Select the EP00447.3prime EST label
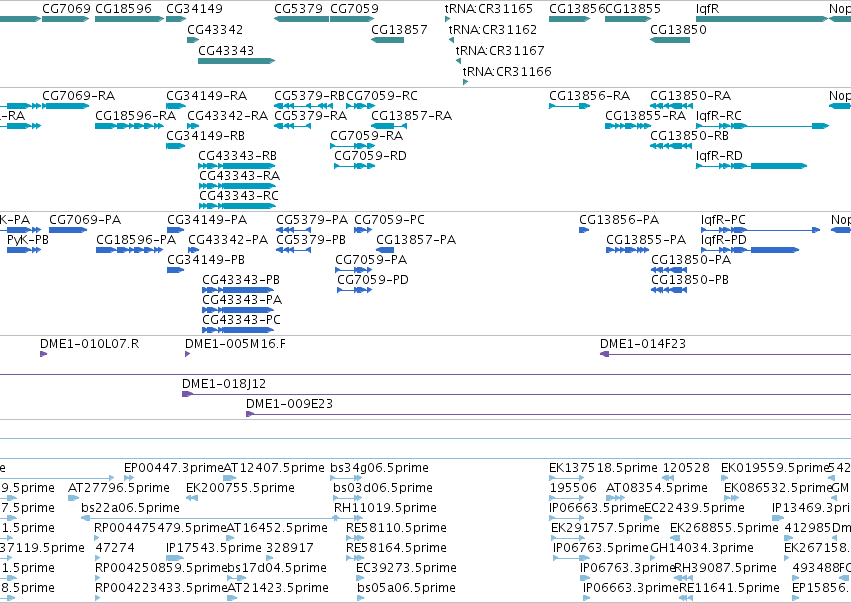This screenshot has height=603, width=851. pyautogui.click(x=174, y=468)
